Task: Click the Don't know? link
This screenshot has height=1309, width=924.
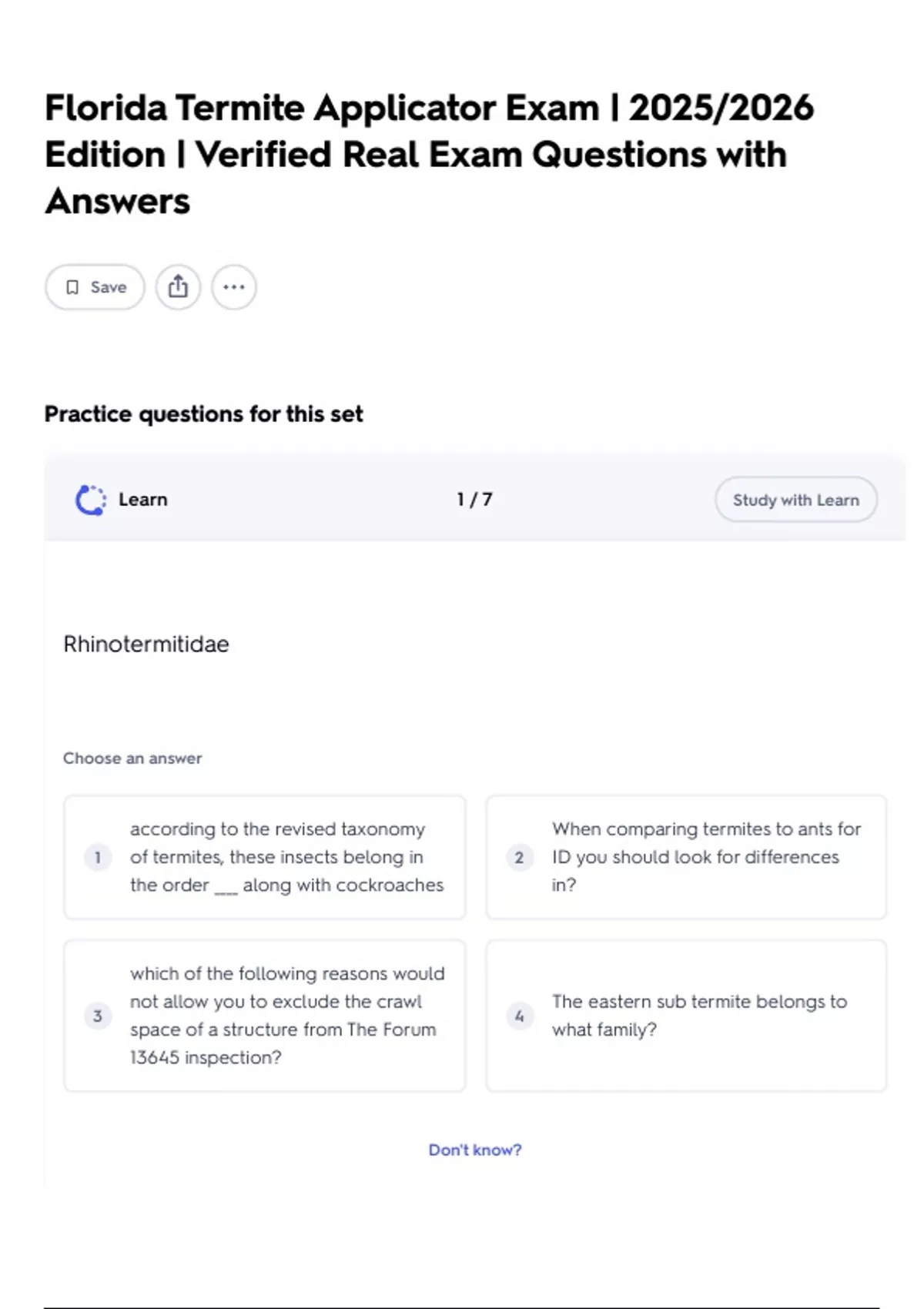Action: (475, 1150)
